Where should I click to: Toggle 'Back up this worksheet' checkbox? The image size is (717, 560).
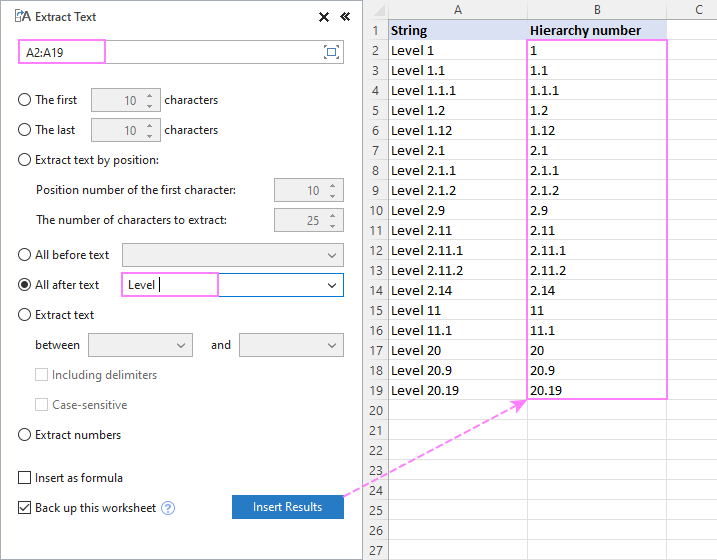click(x=24, y=508)
